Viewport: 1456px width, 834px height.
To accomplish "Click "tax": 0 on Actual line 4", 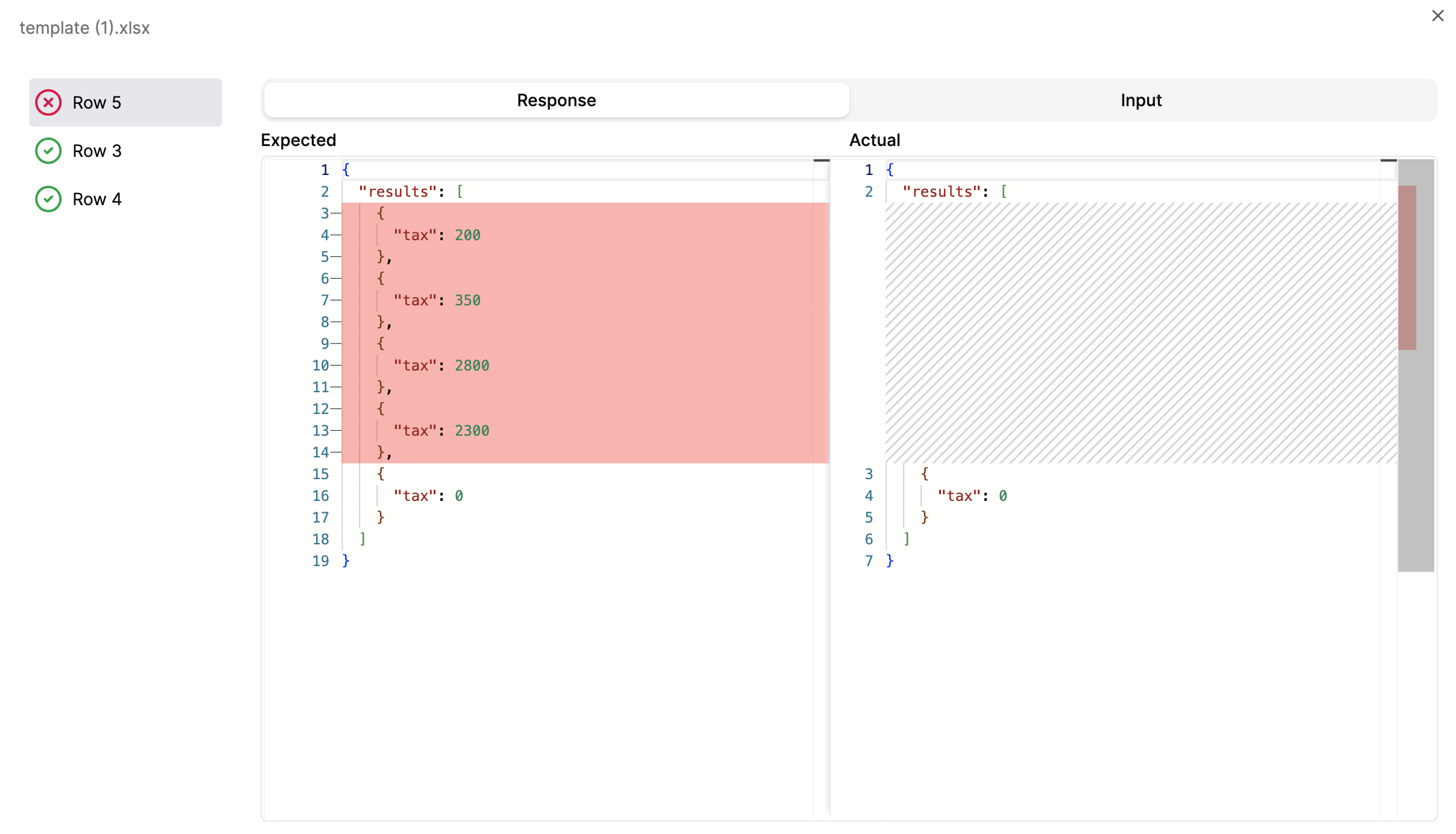I will coord(972,495).
